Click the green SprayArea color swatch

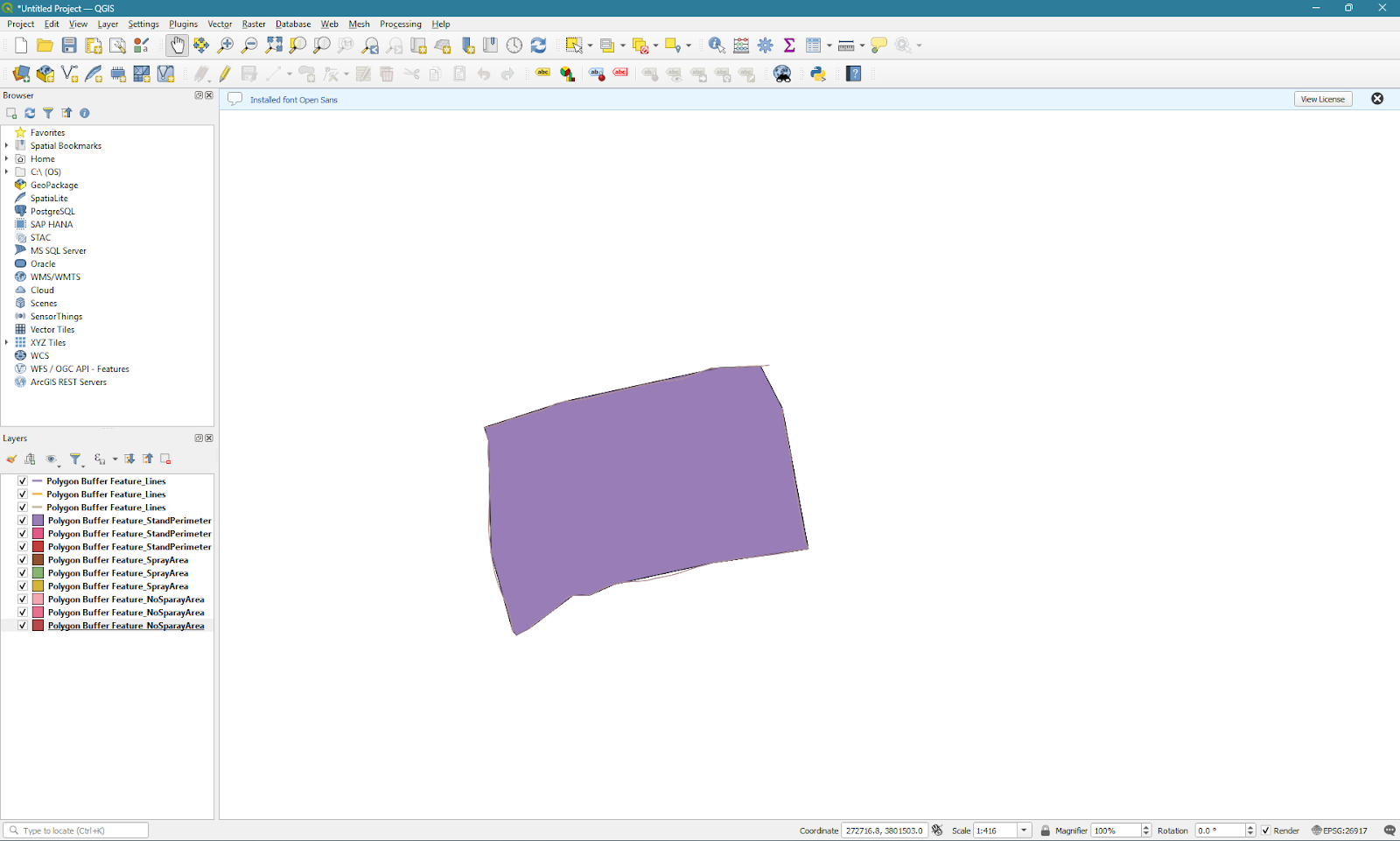(x=38, y=573)
